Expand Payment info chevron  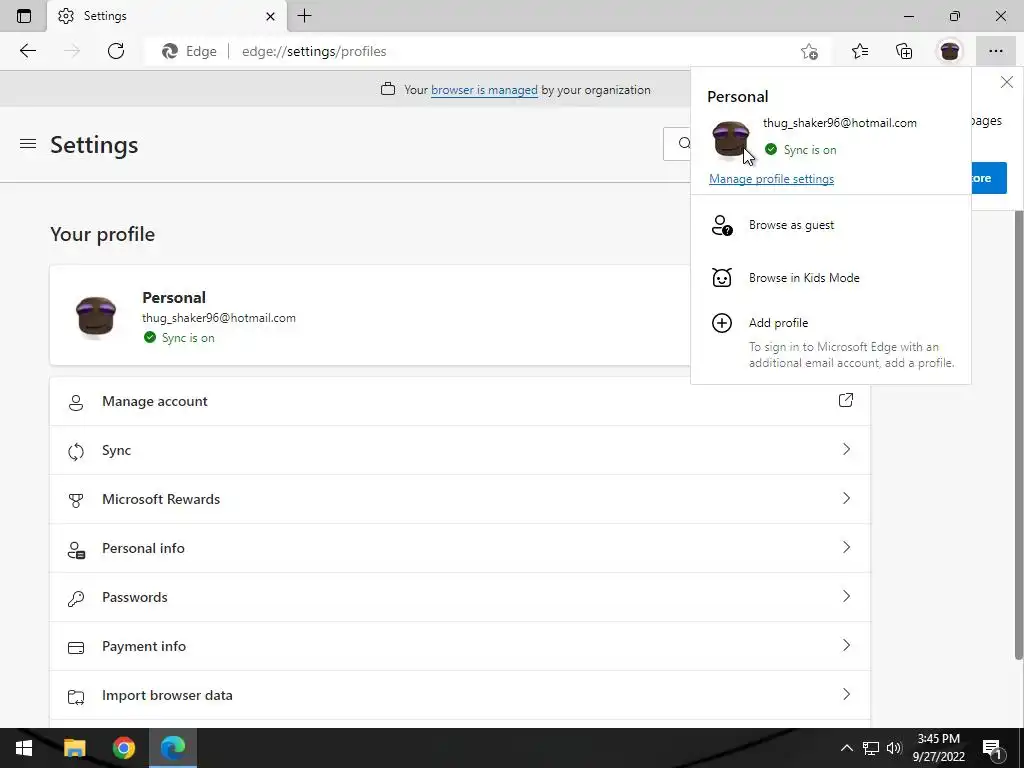[x=846, y=645]
